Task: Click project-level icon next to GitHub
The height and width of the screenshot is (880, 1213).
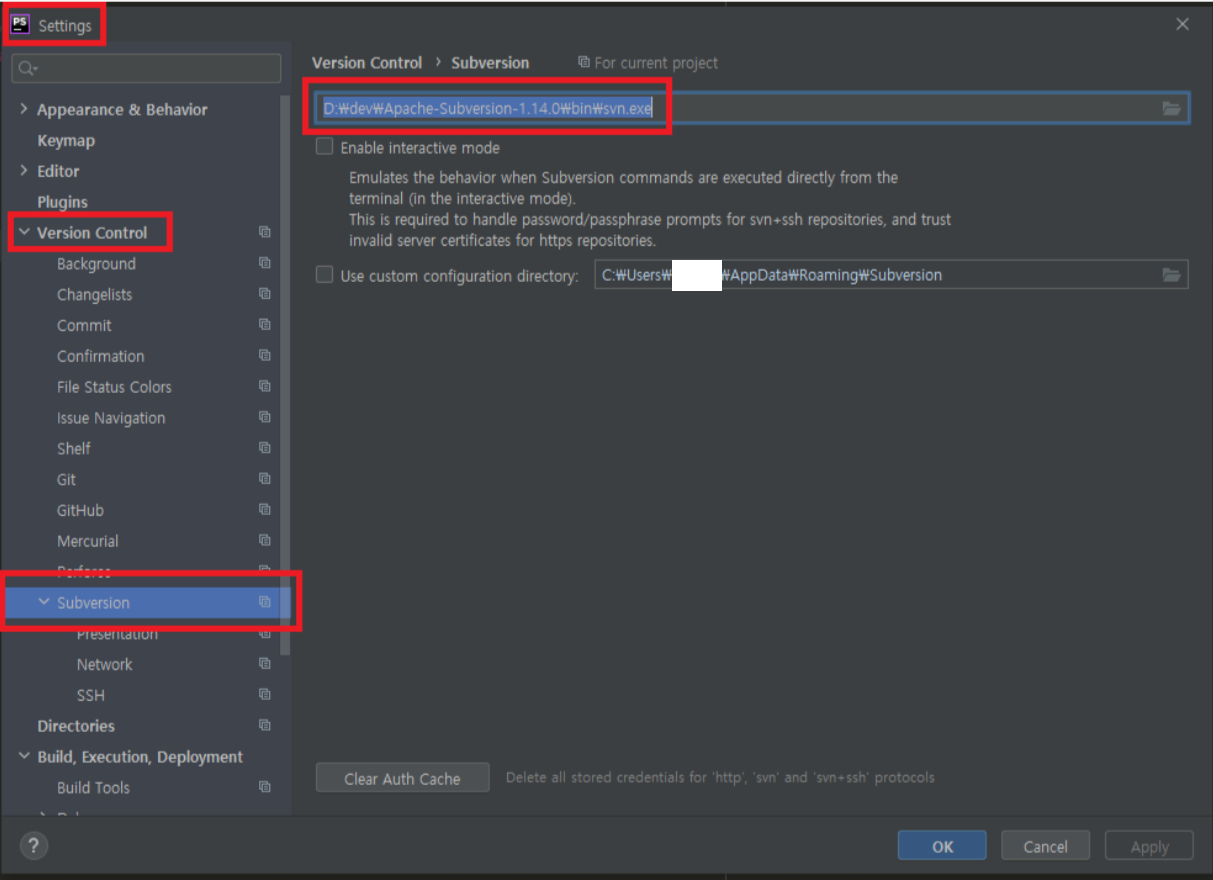Action: click(x=264, y=510)
